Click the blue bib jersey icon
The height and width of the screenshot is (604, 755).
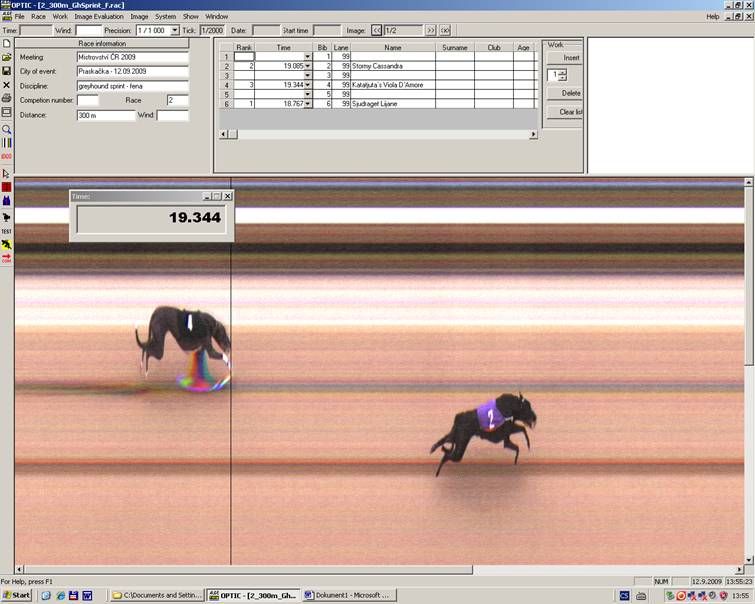pyautogui.click(x=6, y=200)
